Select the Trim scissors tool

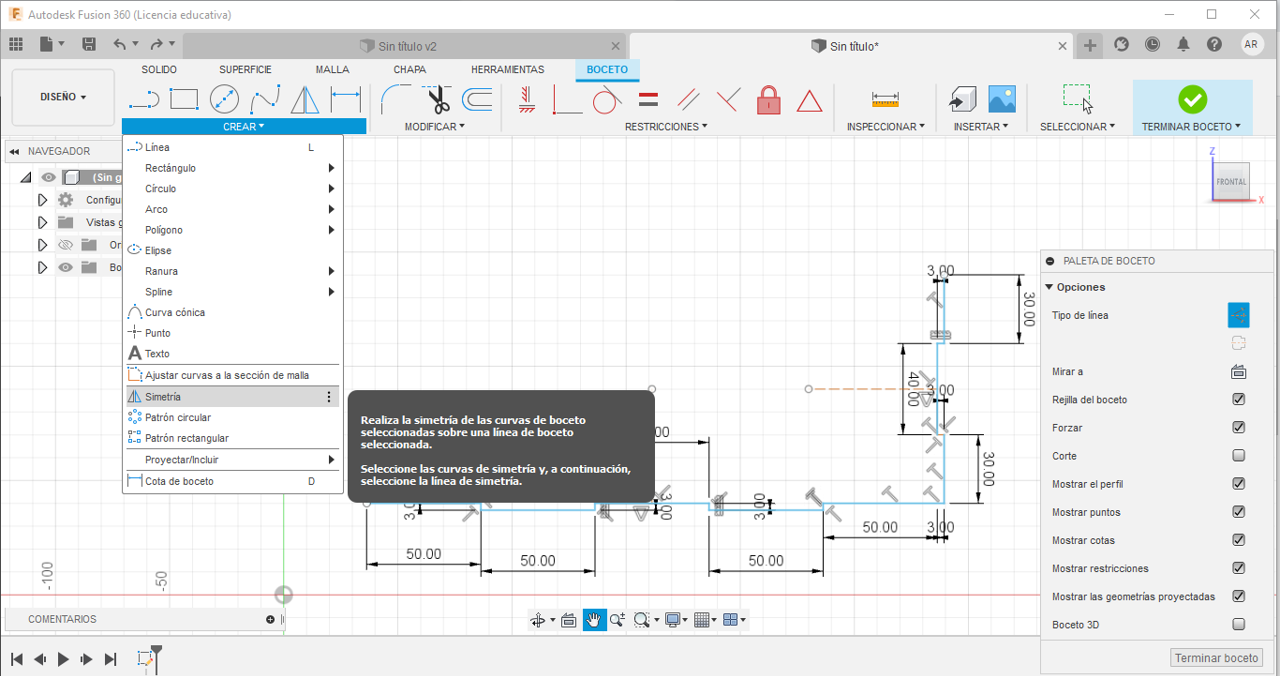(x=438, y=99)
